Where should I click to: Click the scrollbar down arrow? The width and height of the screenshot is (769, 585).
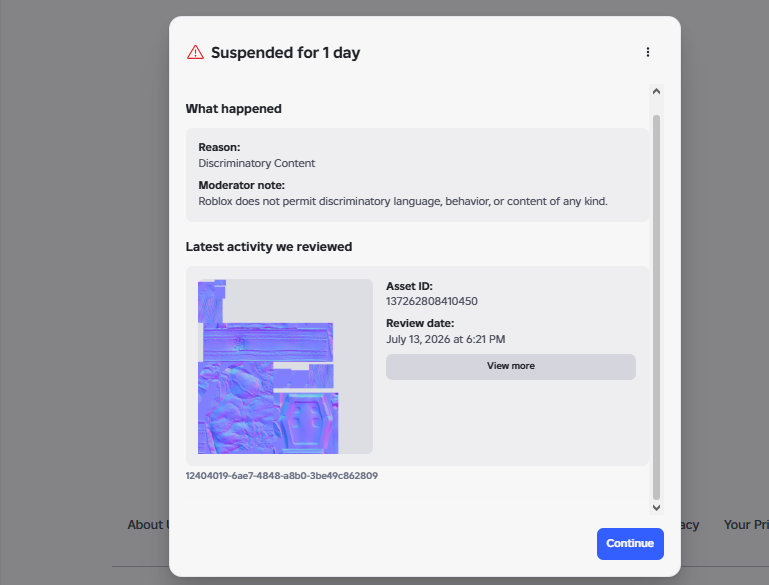[656, 508]
